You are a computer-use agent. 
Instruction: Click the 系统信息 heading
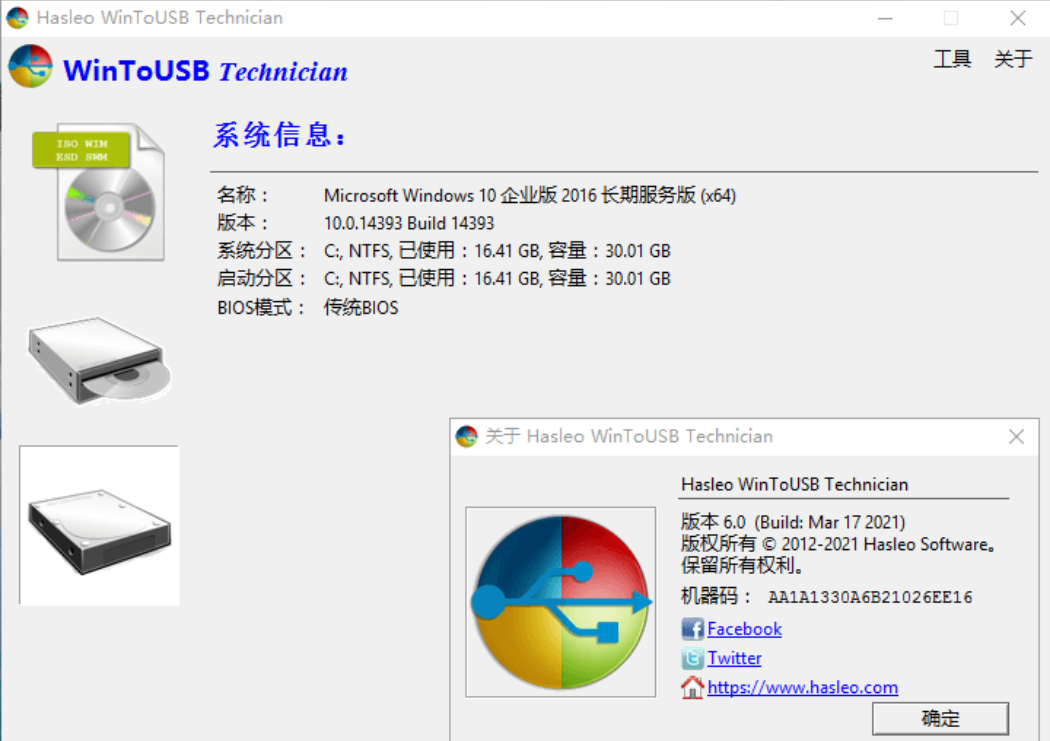[x=280, y=135]
